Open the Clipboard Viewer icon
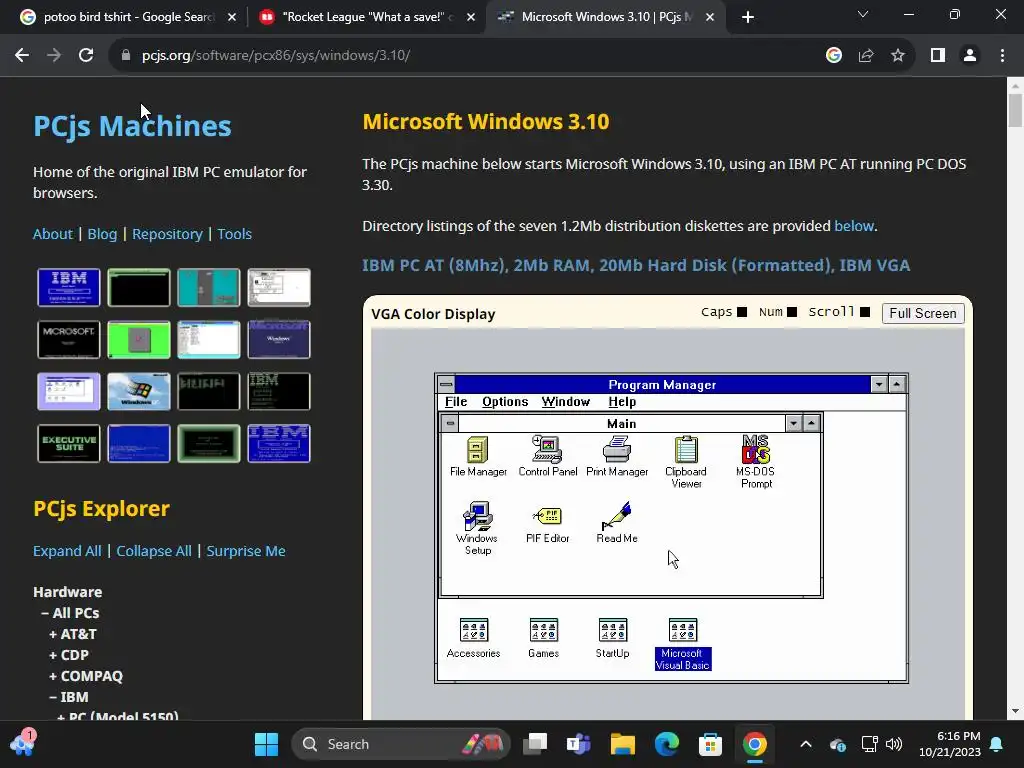 [686, 462]
